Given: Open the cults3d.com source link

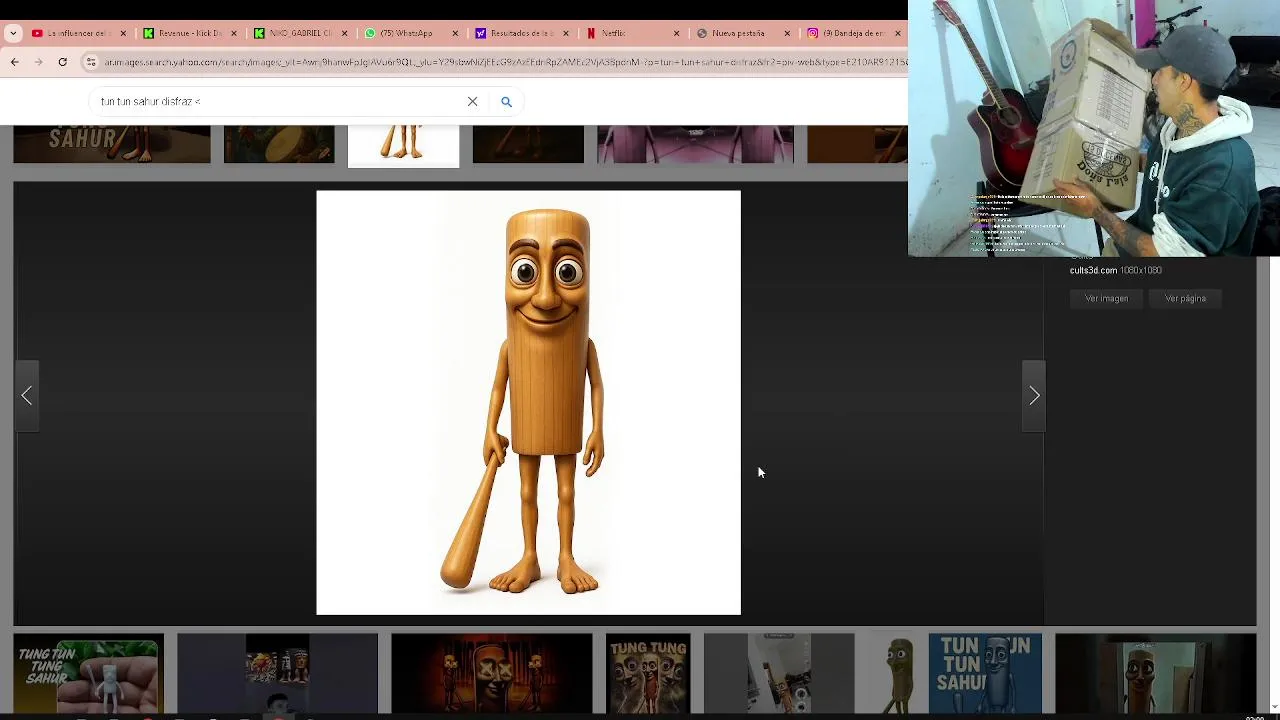Looking at the screenshot, I should point(1093,270).
